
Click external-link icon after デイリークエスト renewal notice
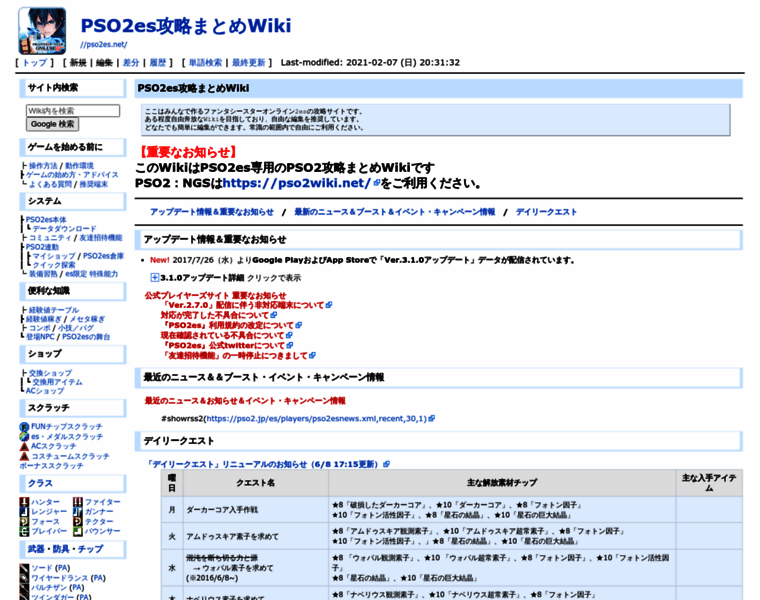click(x=386, y=464)
